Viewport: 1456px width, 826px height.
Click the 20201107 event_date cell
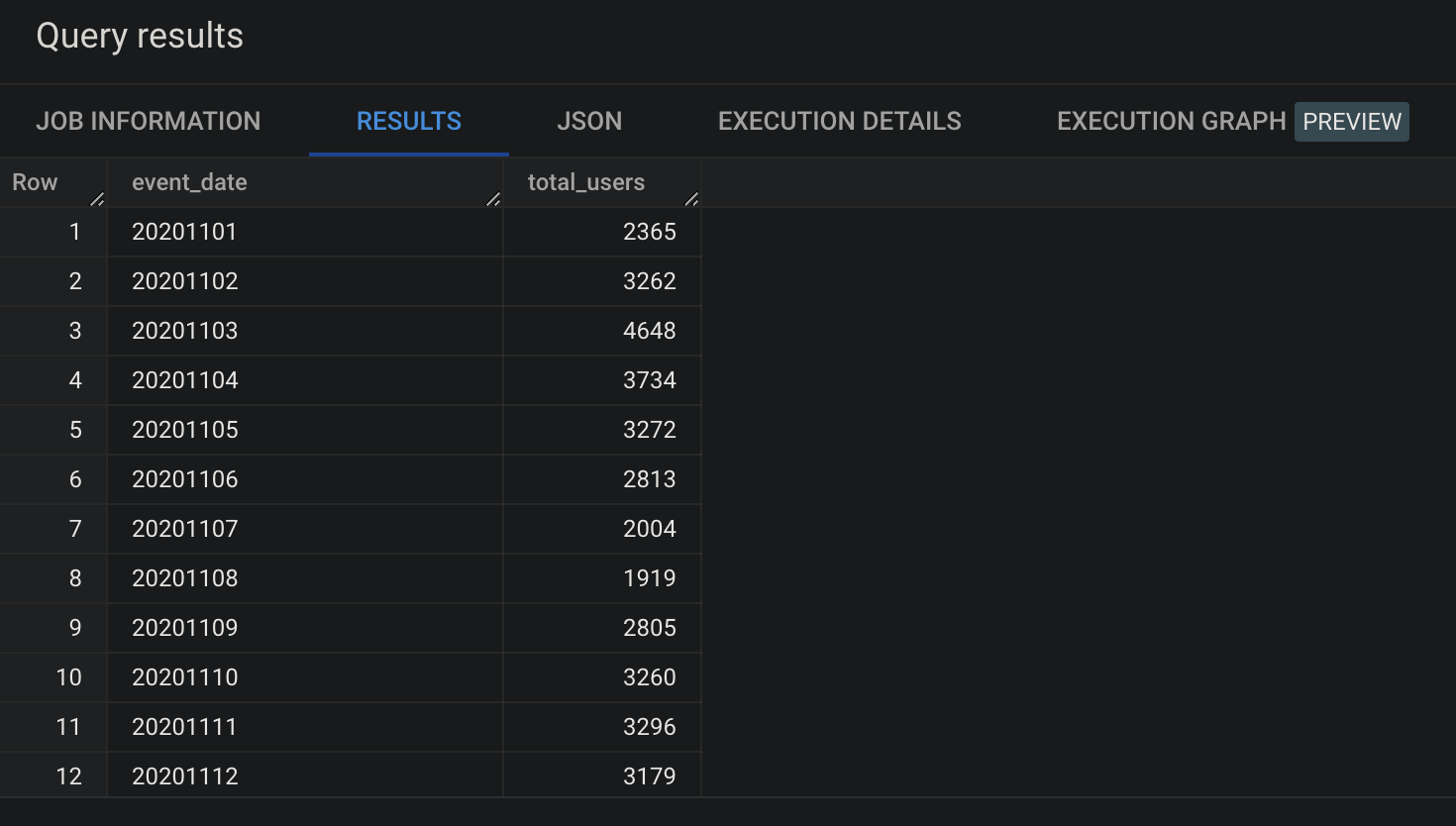305,529
